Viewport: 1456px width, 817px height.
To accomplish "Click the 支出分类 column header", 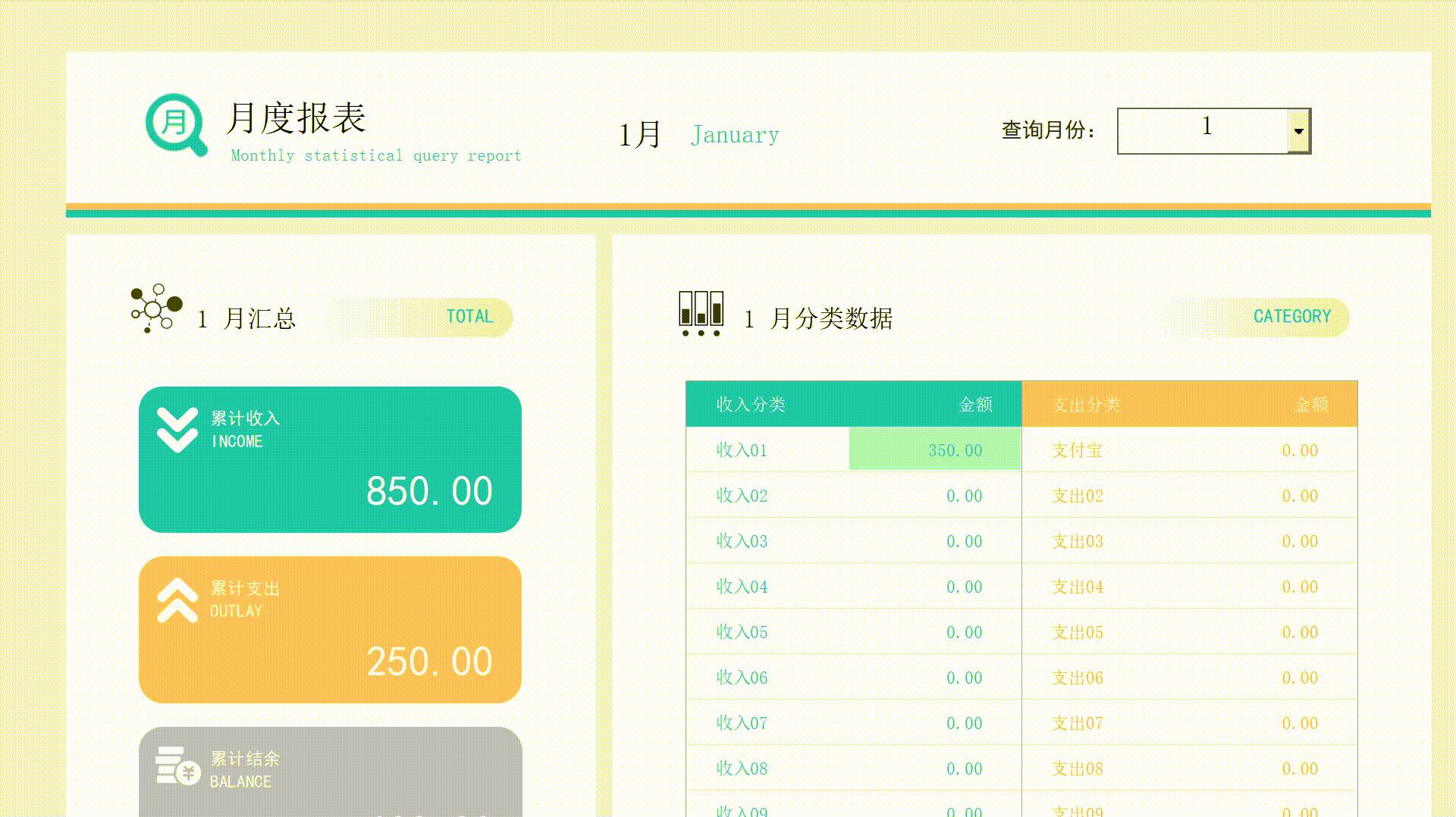I will [1086, 405].
